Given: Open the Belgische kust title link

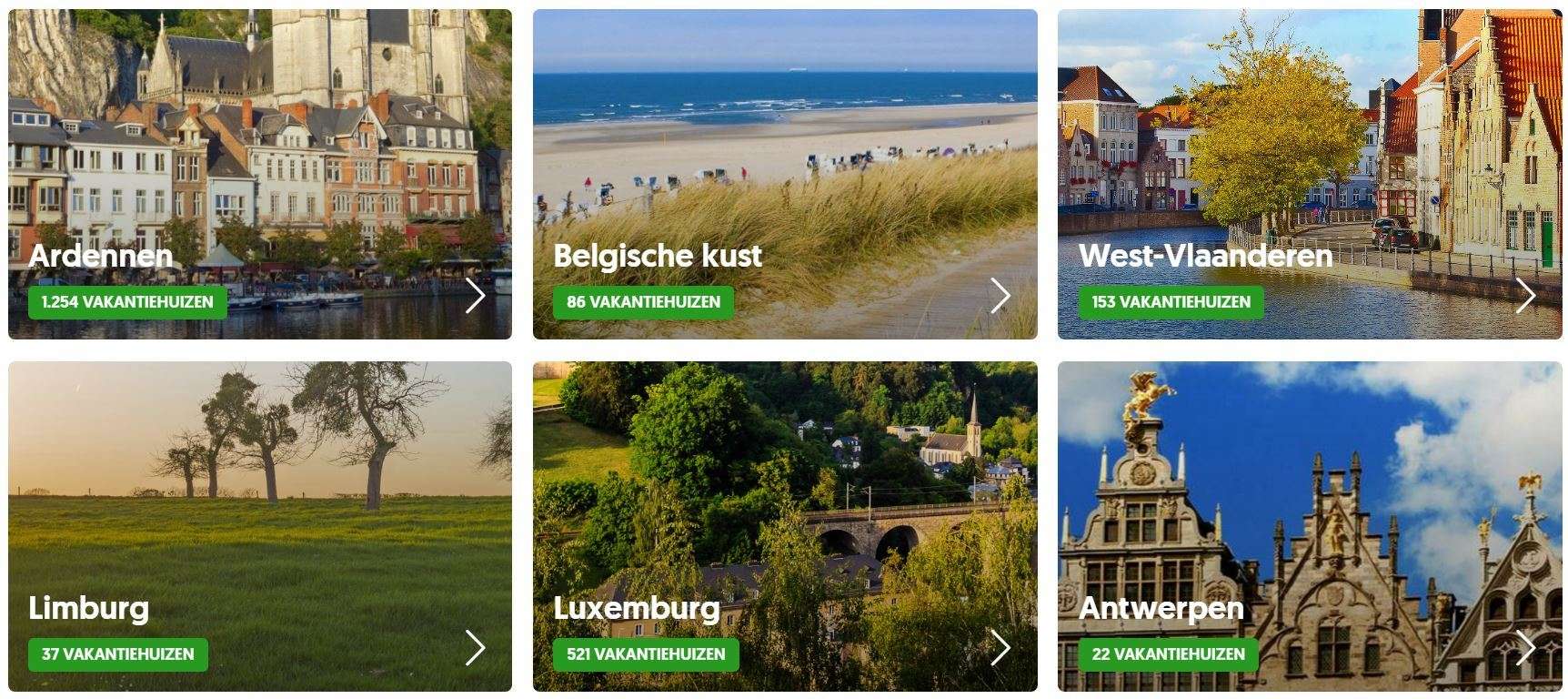Looking at the screenshot, I should pyautogui.click(x=658, y=256).
